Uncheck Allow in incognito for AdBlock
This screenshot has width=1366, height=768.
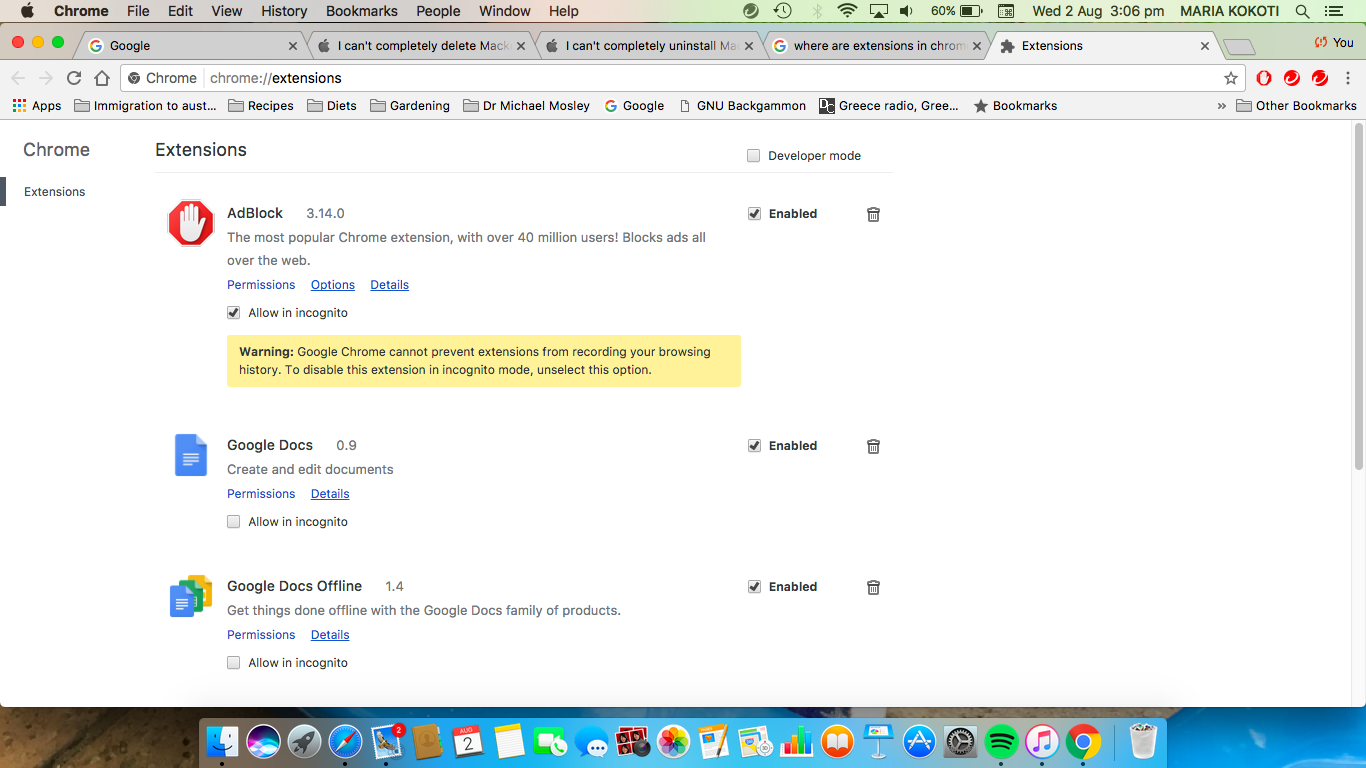233,313
